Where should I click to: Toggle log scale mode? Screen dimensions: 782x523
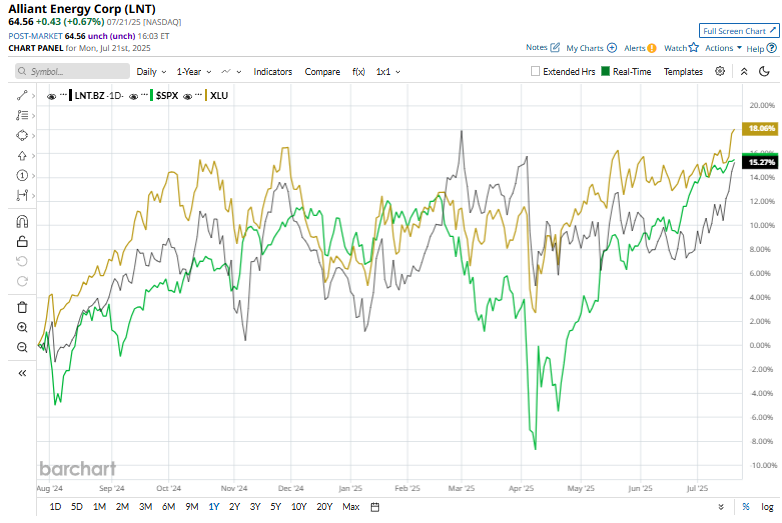pos(767,507)
